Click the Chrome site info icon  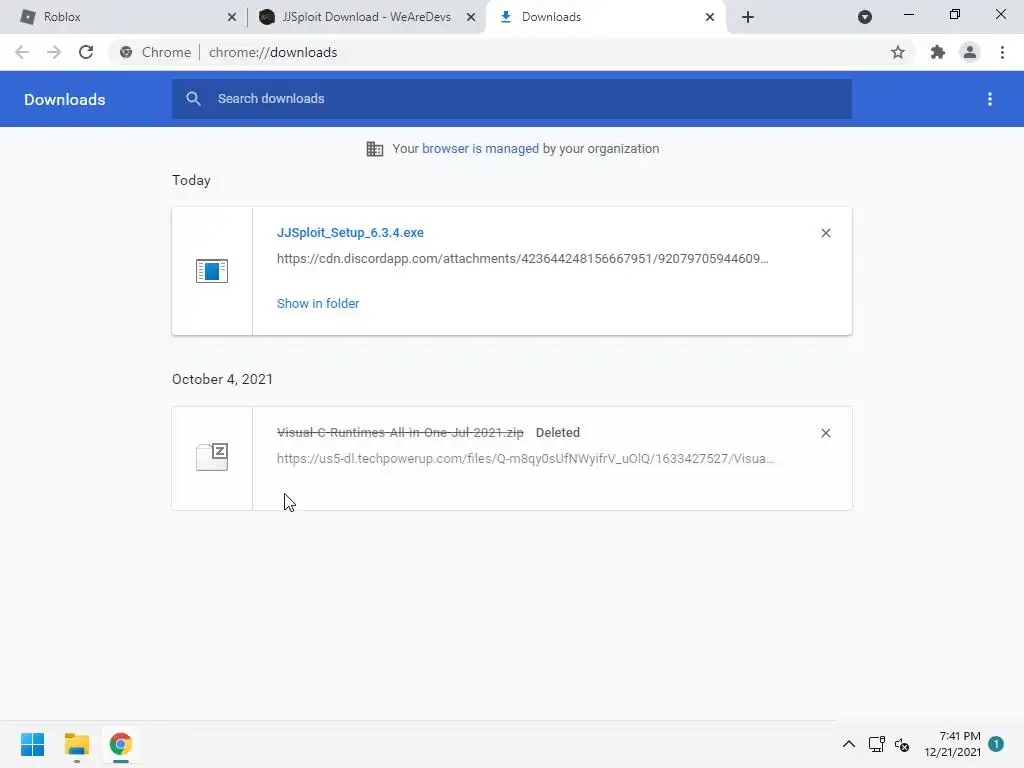tap(126, 52)
